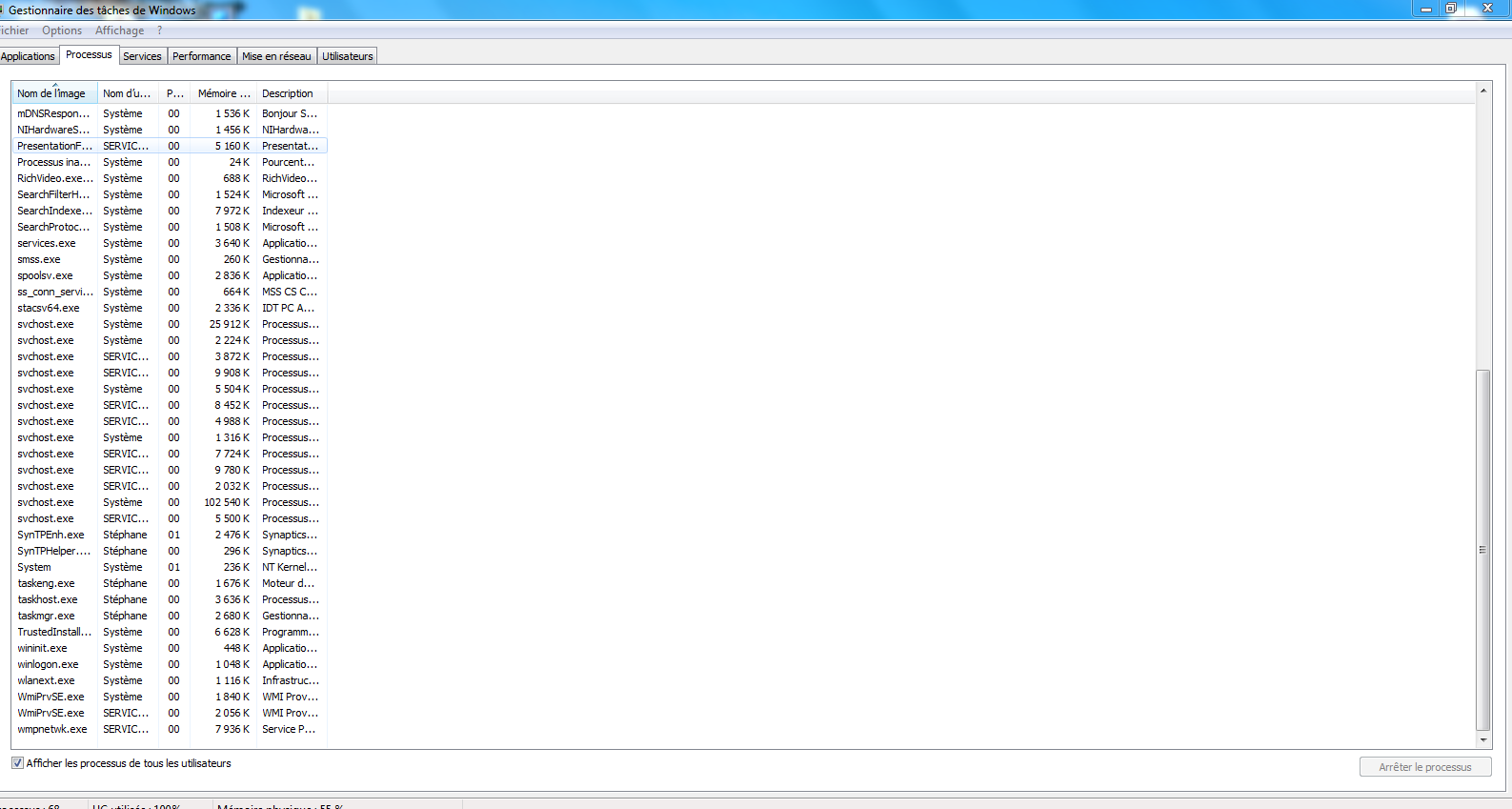Sort by Mémoire column header
1512x809 pixels.
223,93
